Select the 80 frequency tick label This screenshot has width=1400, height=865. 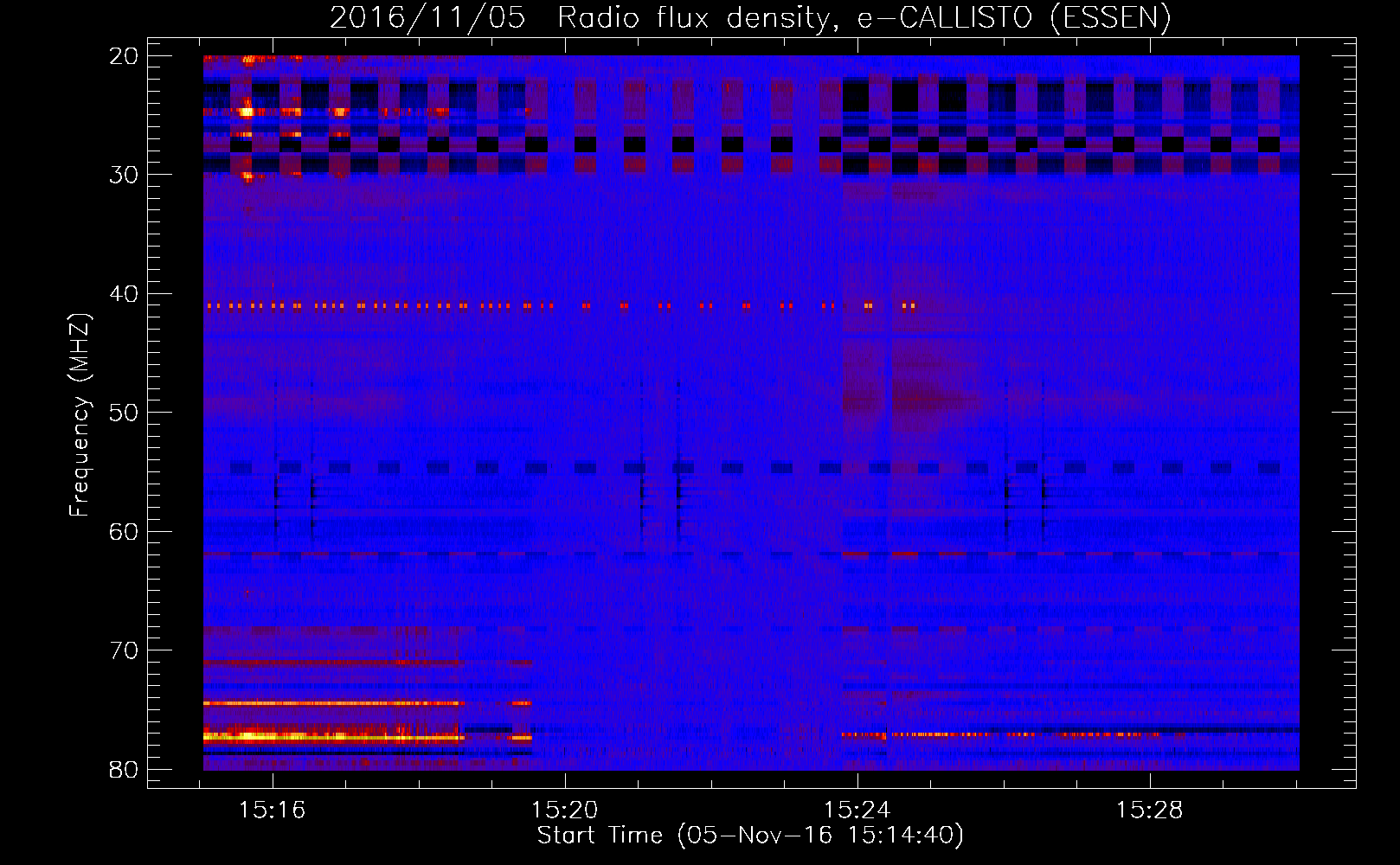[x=125, y=770]
